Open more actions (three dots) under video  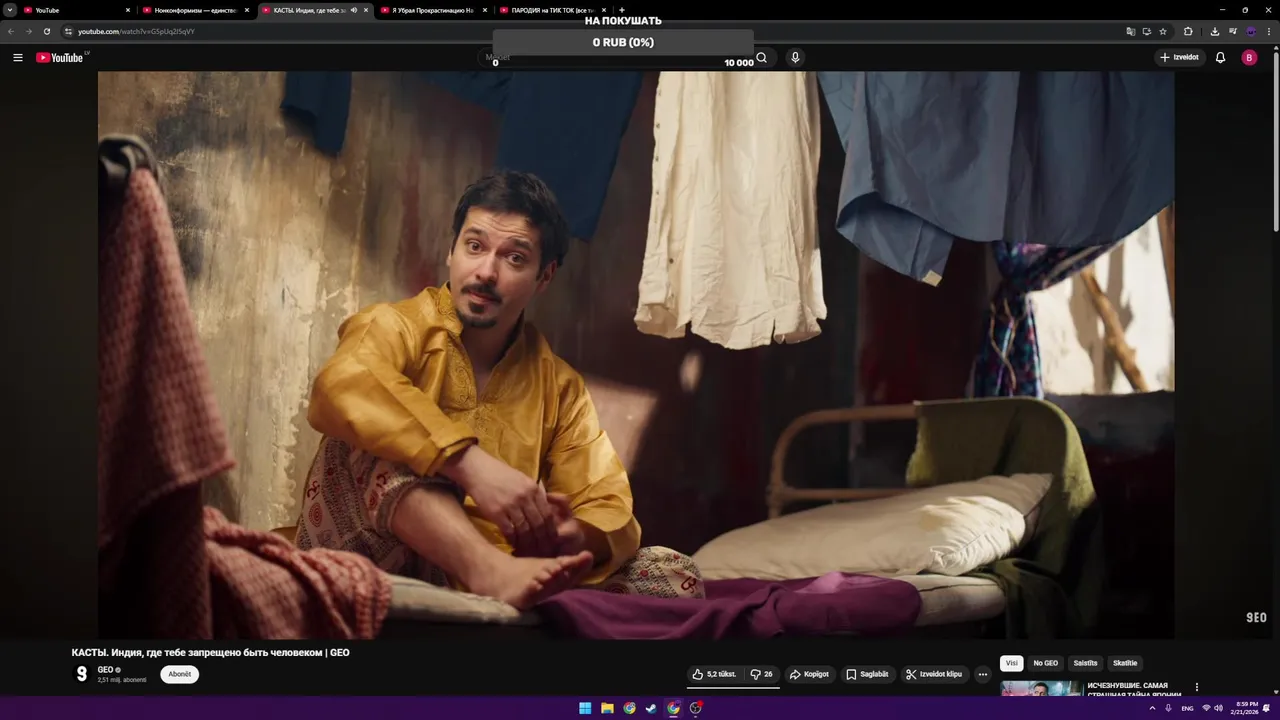tap(982, 674)
